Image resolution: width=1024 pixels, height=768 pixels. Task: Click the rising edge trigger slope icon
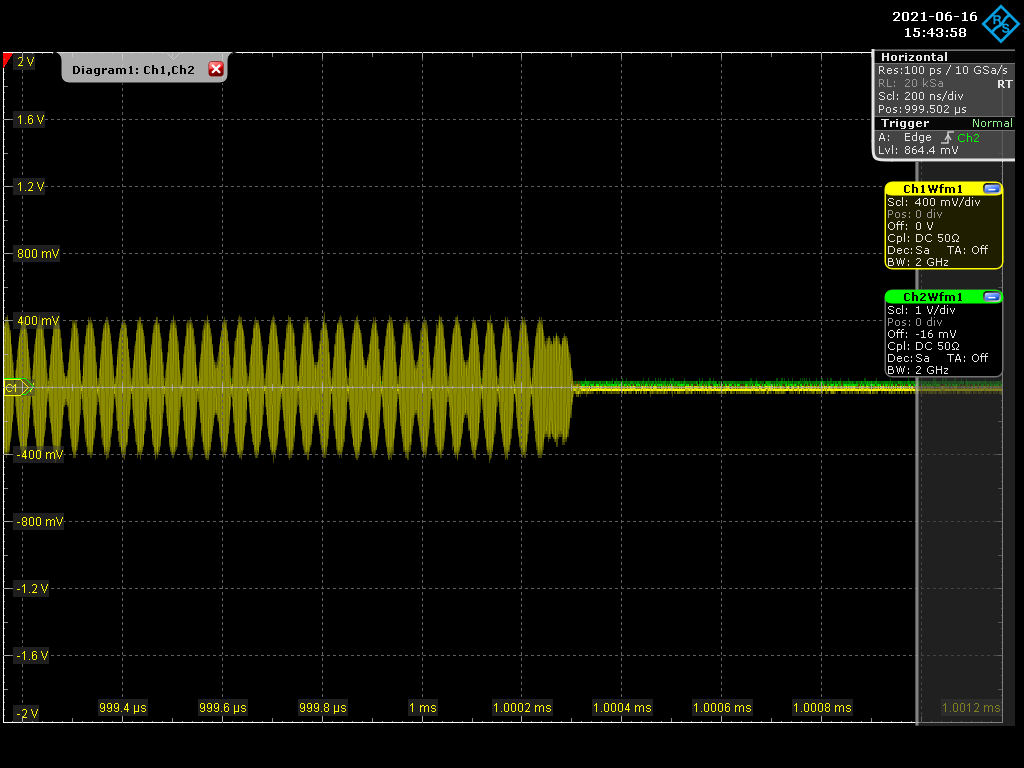click(x=946, y=137)
